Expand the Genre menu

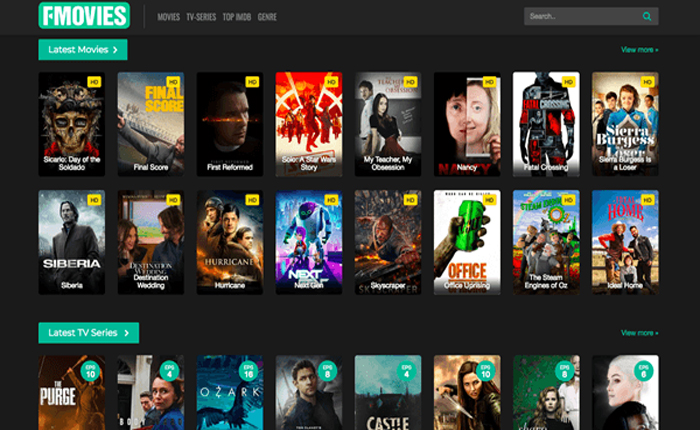267,17
